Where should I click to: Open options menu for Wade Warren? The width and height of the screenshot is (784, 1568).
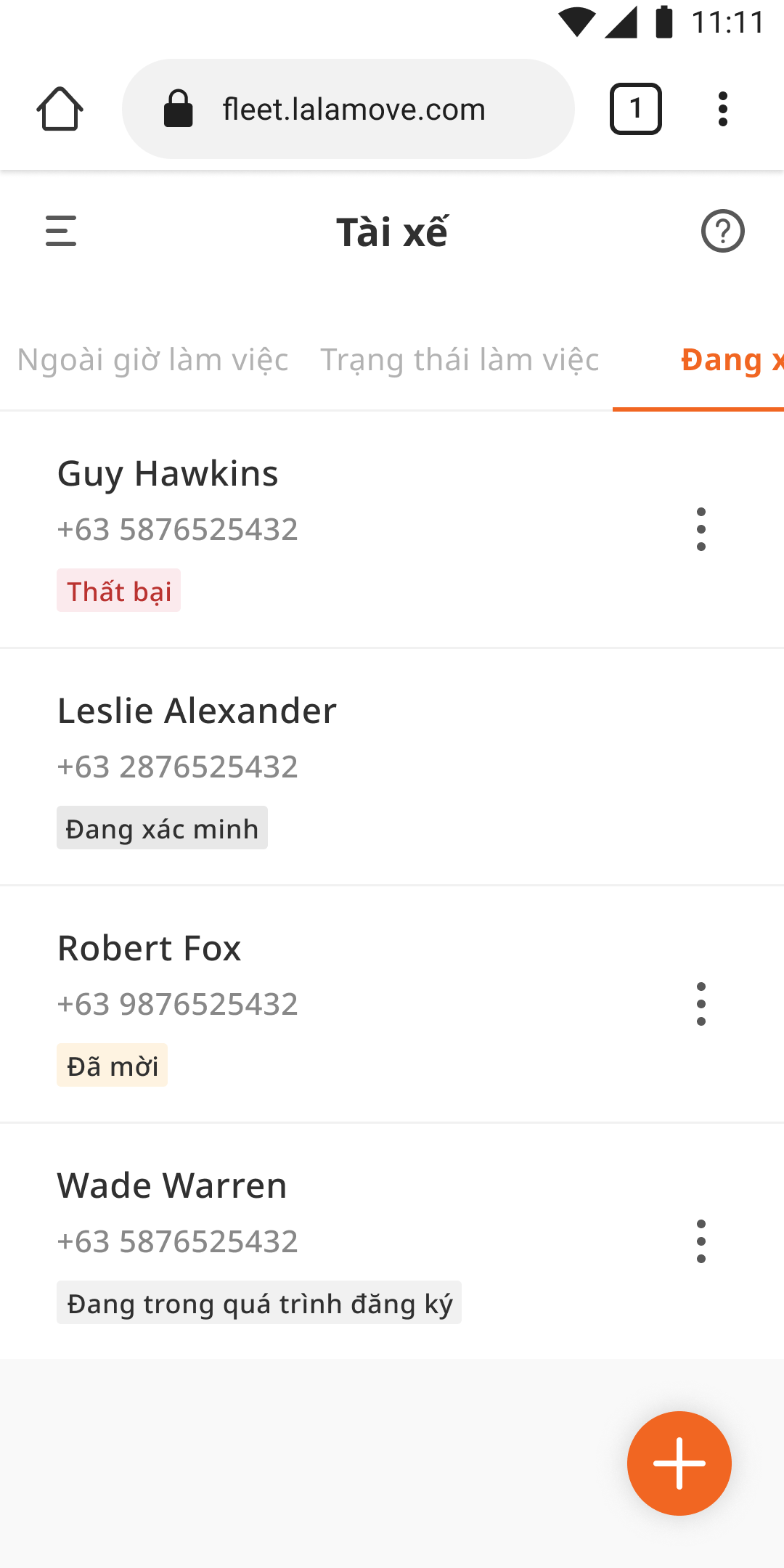click(x=701, y=1241)
